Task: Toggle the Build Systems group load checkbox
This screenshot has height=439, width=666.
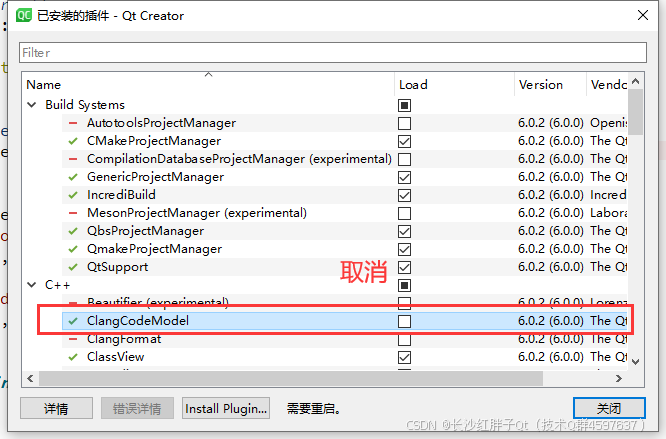Action: (x=404, y=105)
